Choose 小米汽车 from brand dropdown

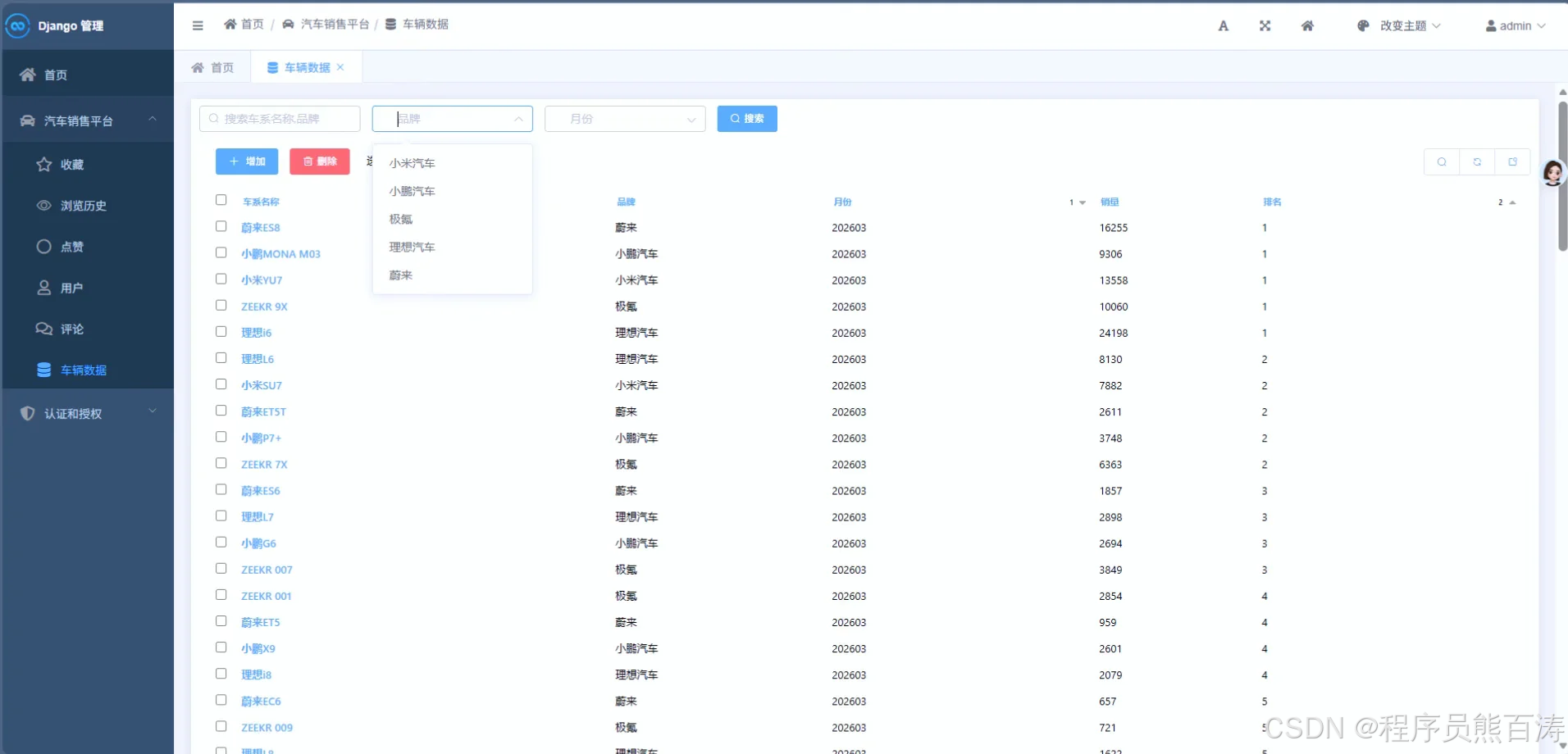pos(453,163)
